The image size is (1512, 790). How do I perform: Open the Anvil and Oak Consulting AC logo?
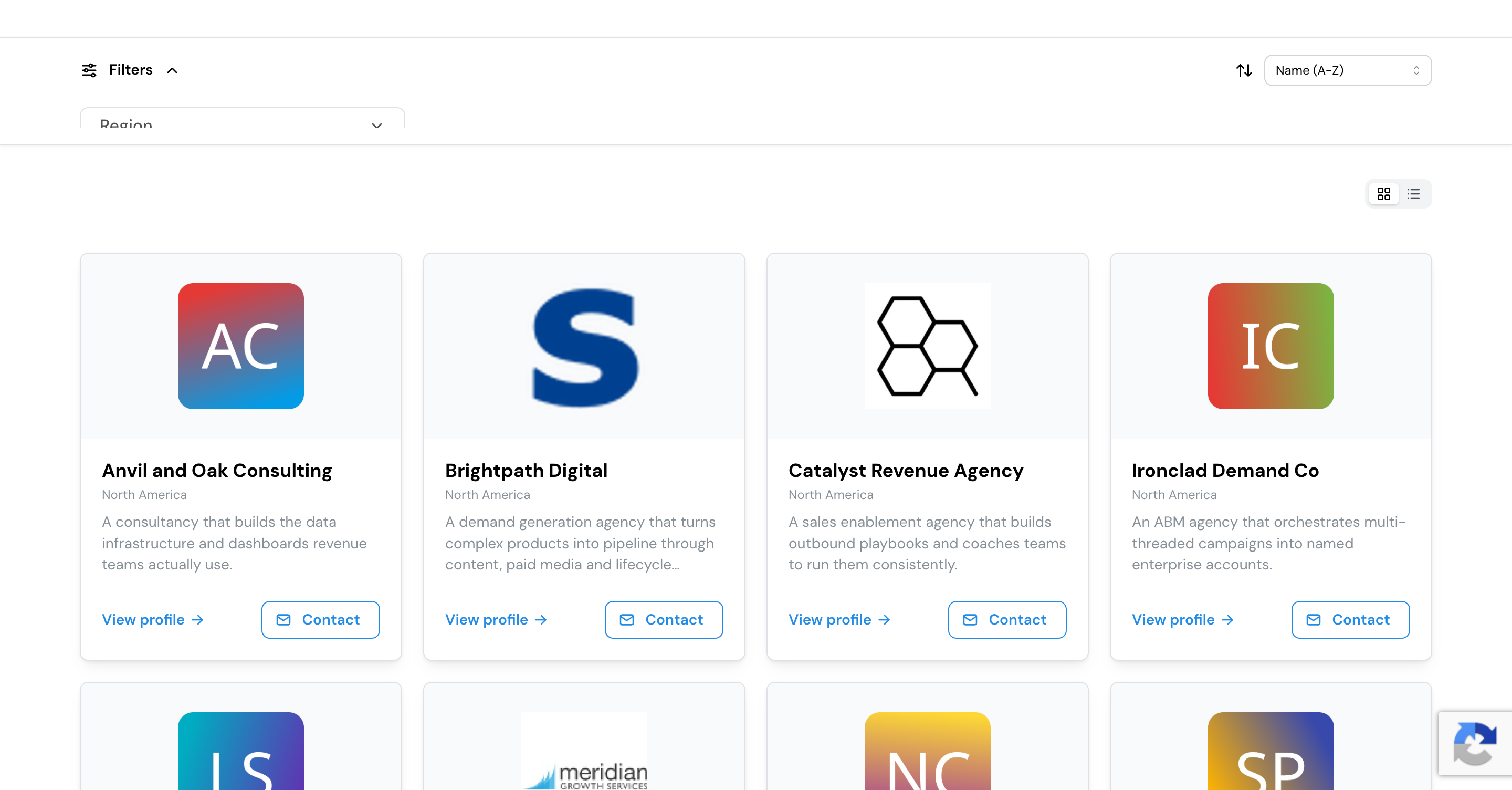(240, 346)
